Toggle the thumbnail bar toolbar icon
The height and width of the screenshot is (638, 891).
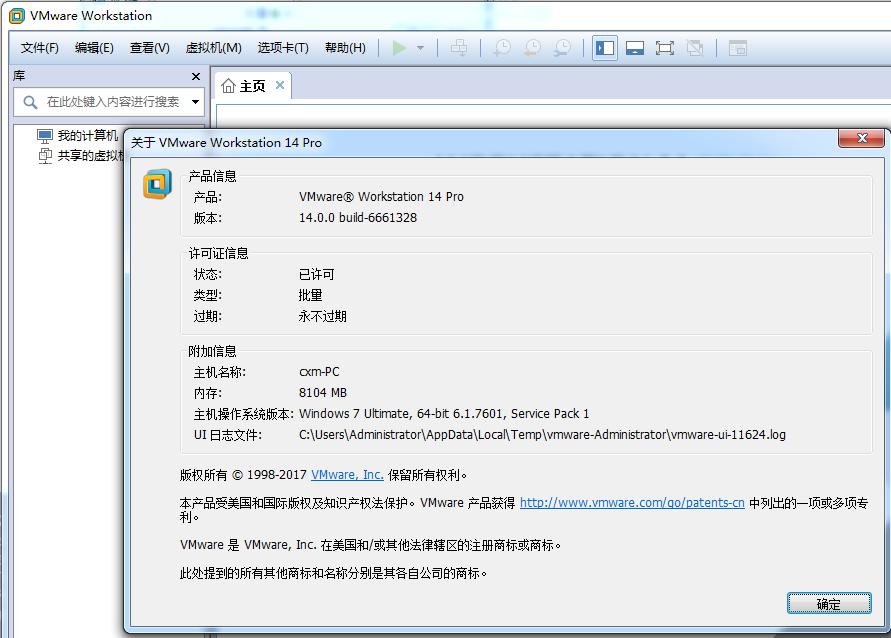tap(635, 48)
